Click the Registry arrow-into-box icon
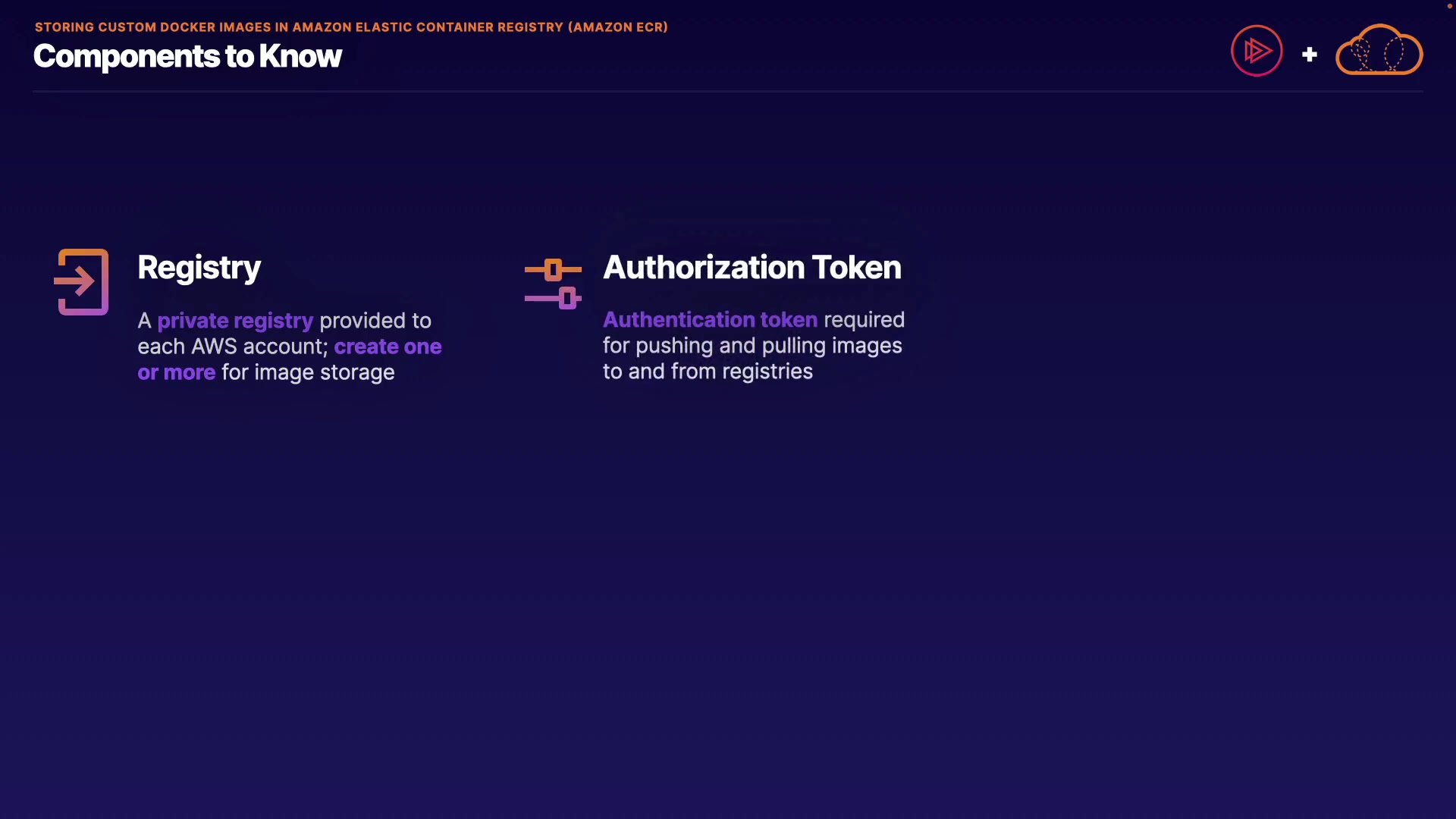Viewport: 1456px width, 819px height. pyautogui.click(x=82, y=282)
